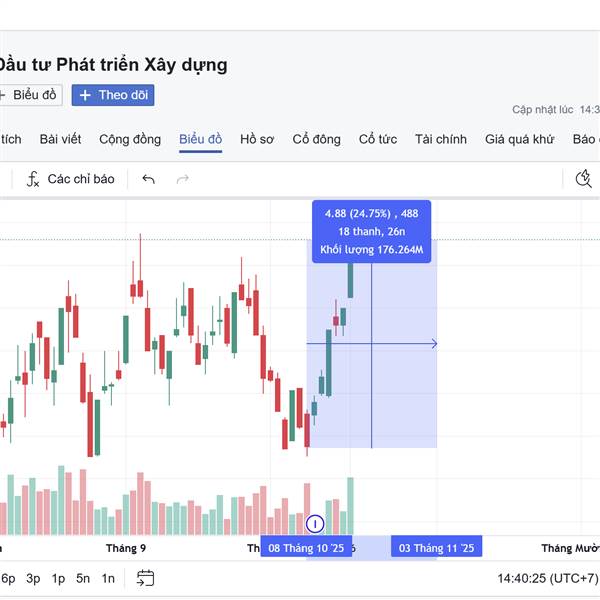The width and height of the screenshot is (600, 600).
Task: Switch to the Hồ sơ tab
Action: pyautogui.click(x=257, y=139)
